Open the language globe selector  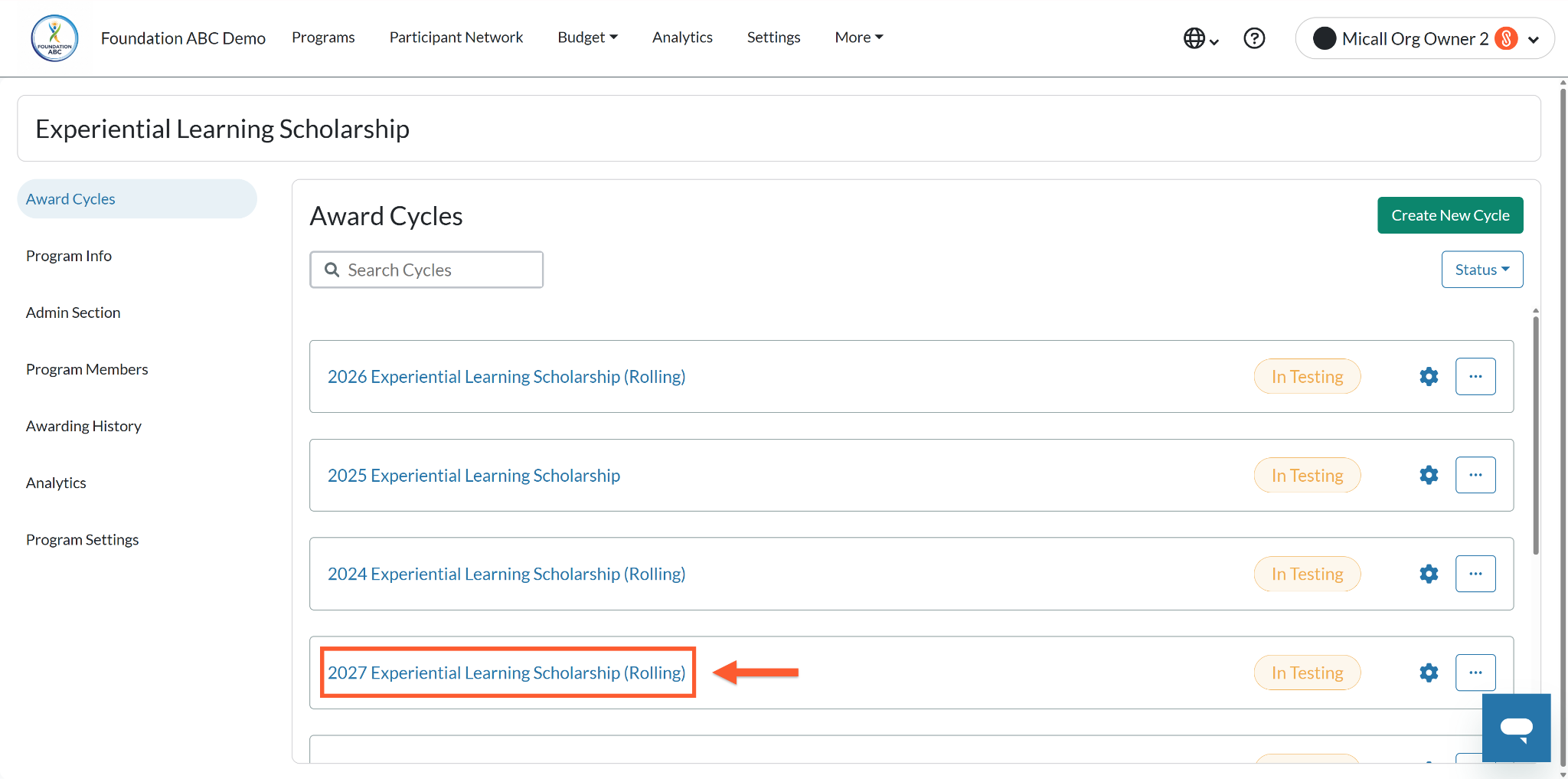coord(1200,38)
